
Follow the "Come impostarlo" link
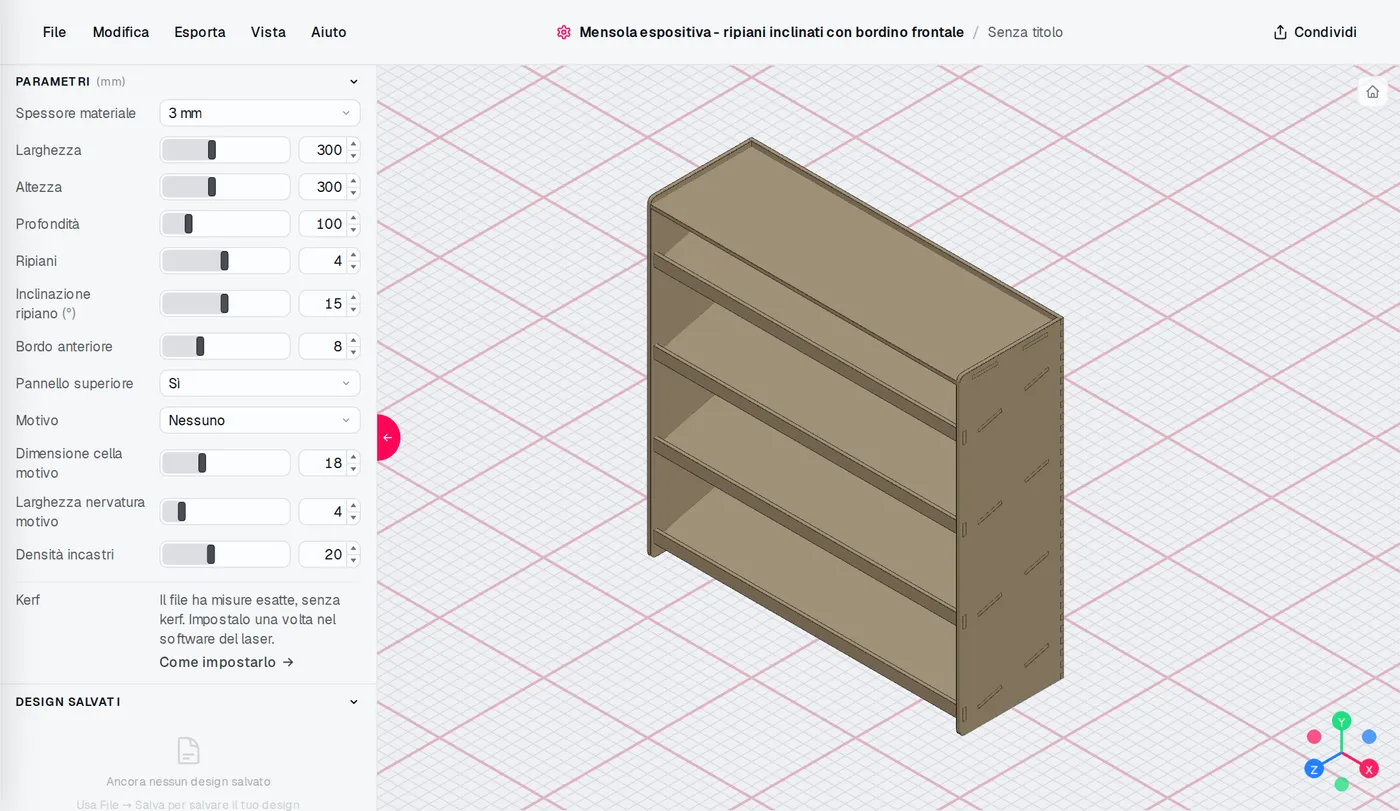pos(227,662)
